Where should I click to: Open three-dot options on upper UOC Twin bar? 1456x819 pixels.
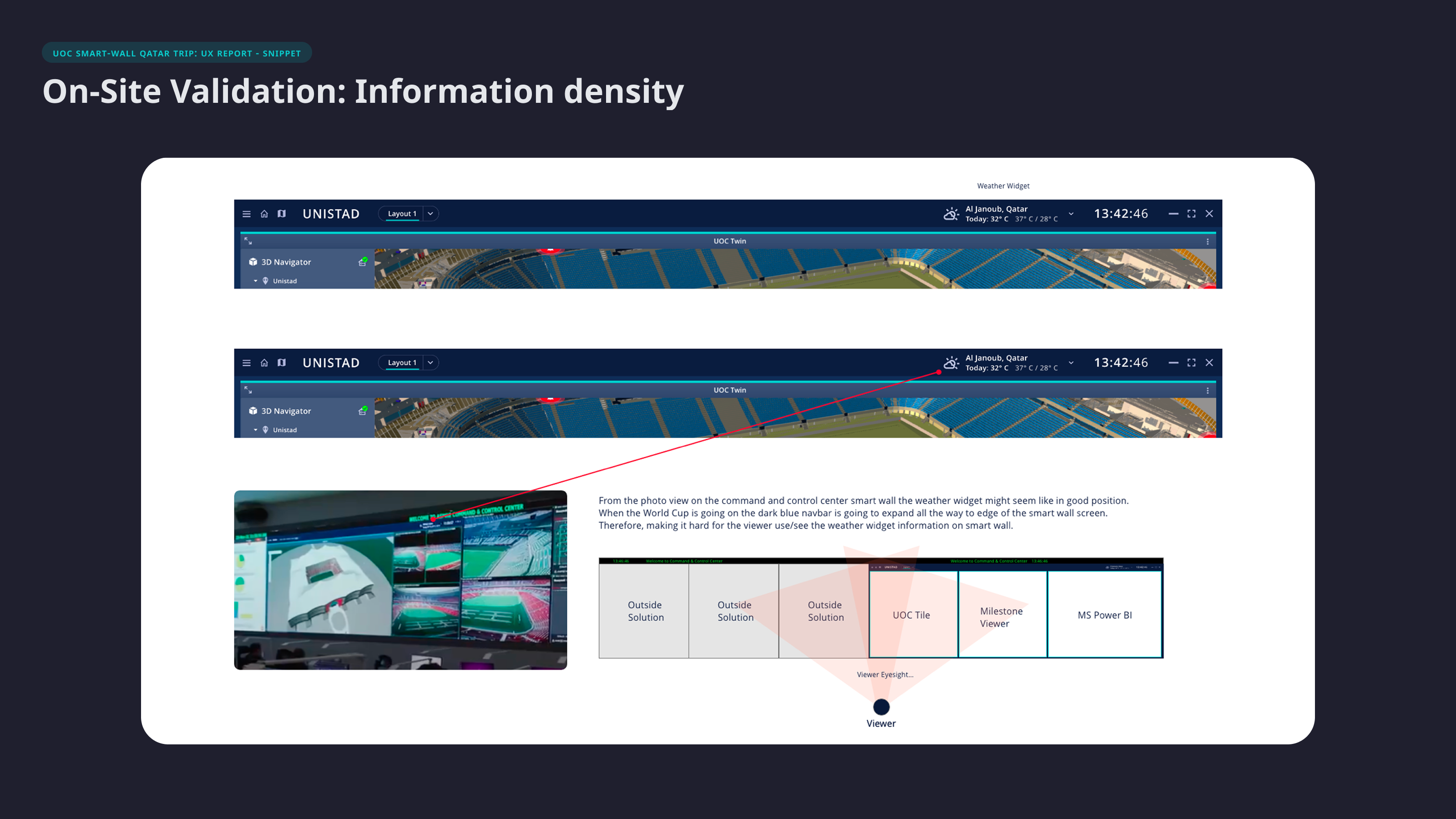click(x=1207, y=241)
